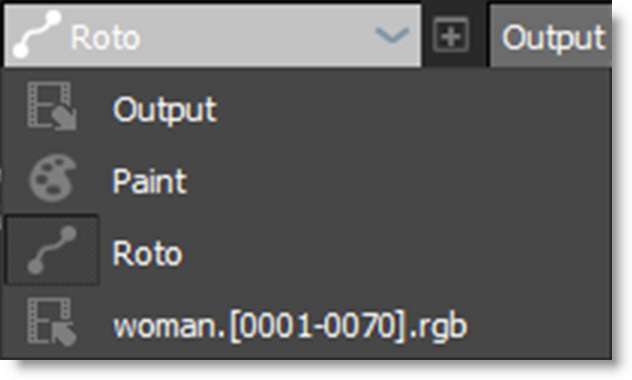
Task: Click the highlighted Roto spline icon in the list
Action: [52, 250]
